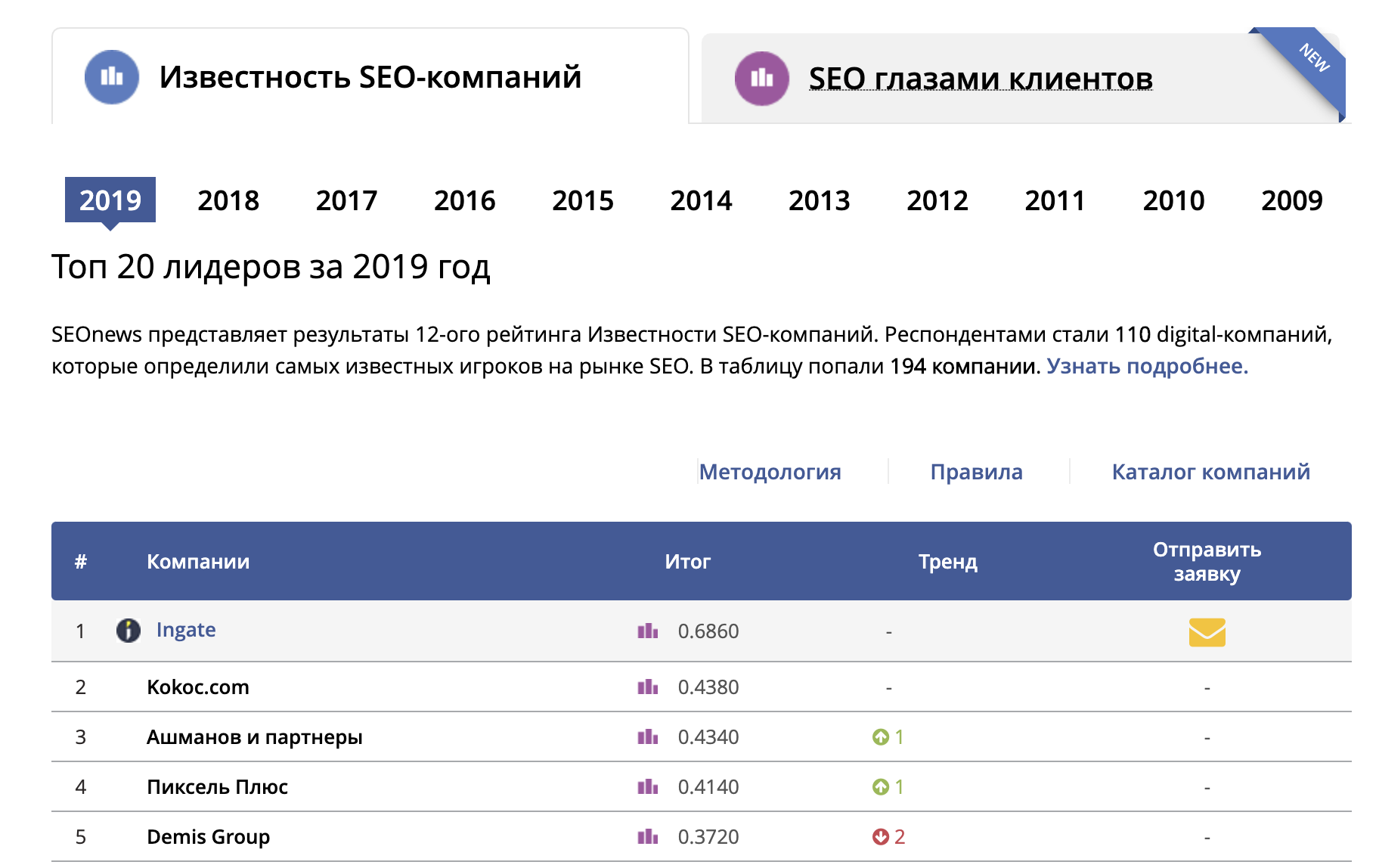Open the Известность SEO-компаний tab
The image size is (1379, 868).
[x=370, y=76]
